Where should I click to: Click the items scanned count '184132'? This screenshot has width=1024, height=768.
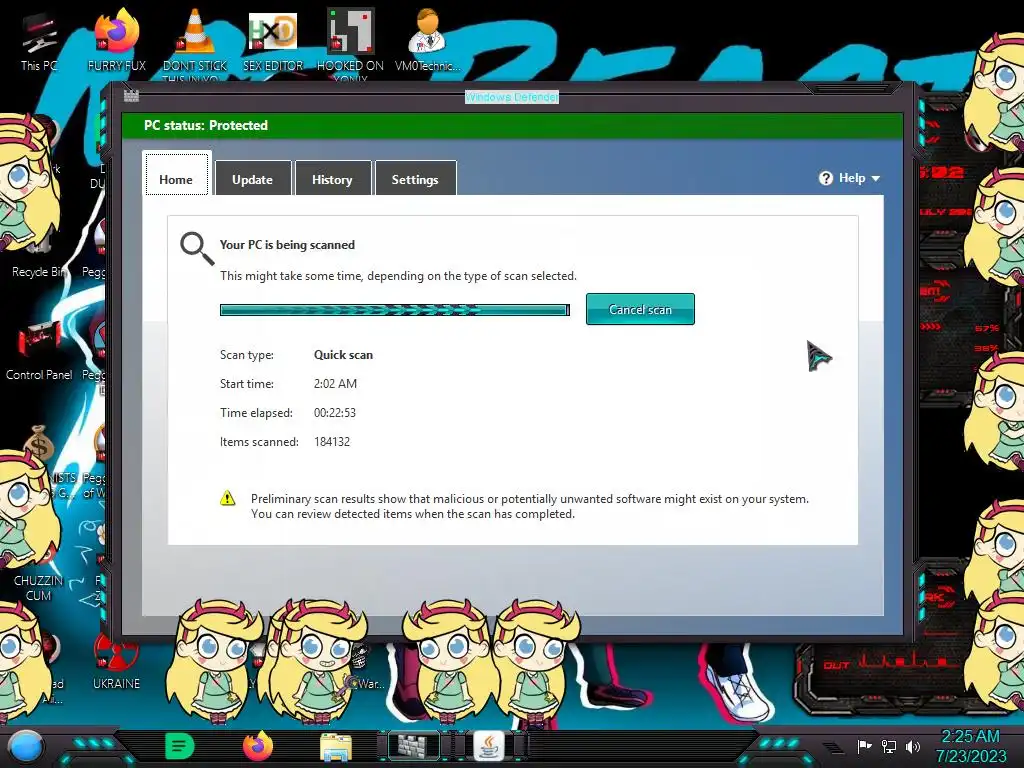coord(332,441)
